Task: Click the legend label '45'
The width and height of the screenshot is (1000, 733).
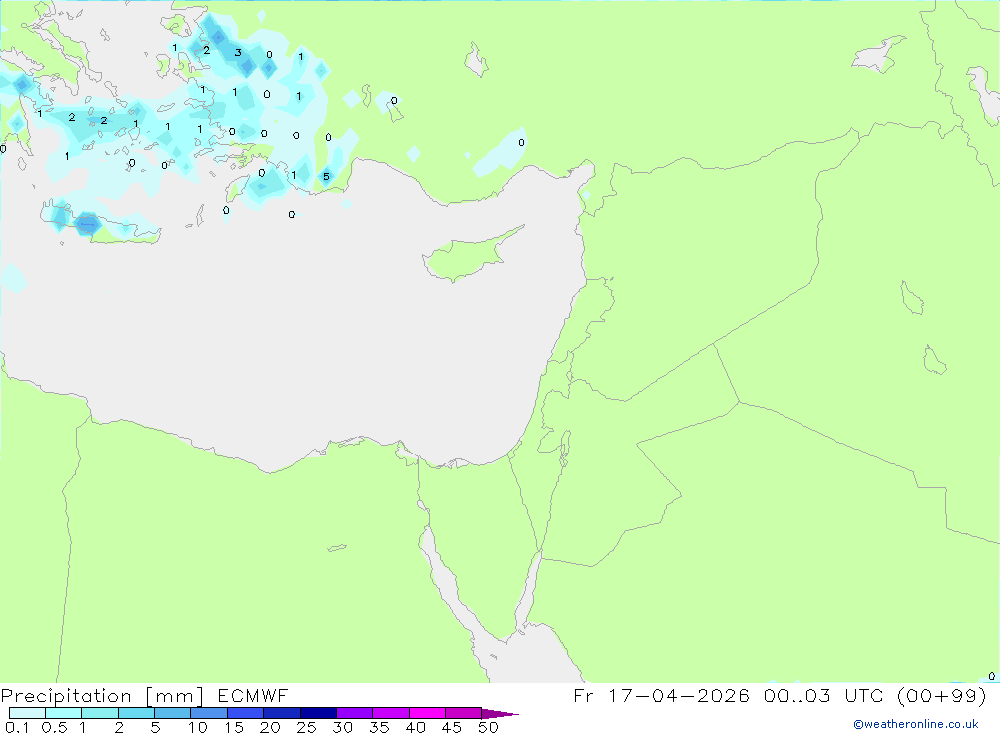Action: 452,727
